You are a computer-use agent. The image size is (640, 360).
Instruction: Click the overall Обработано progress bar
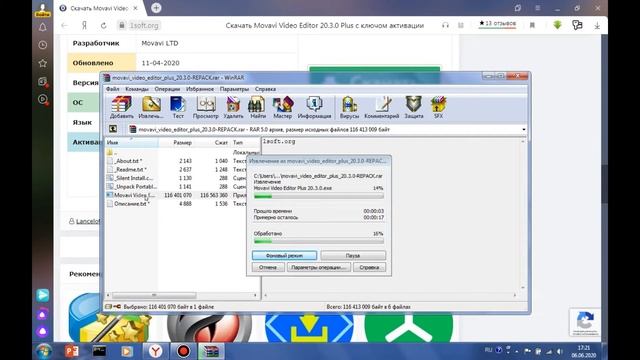coord(318,241)
